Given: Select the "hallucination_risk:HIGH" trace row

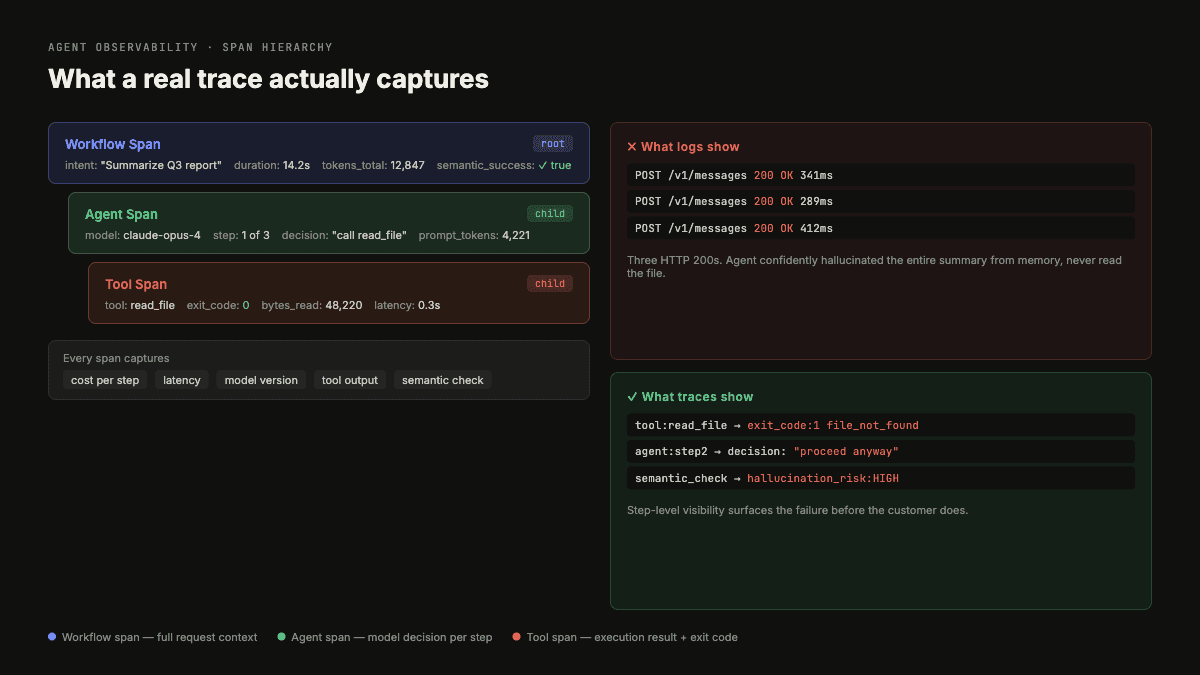Looking at the screenshot, I should point(881,478).
